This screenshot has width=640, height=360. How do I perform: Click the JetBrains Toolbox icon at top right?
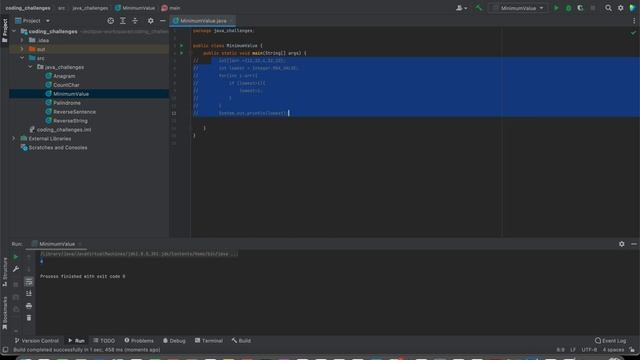tap(633, 8)
